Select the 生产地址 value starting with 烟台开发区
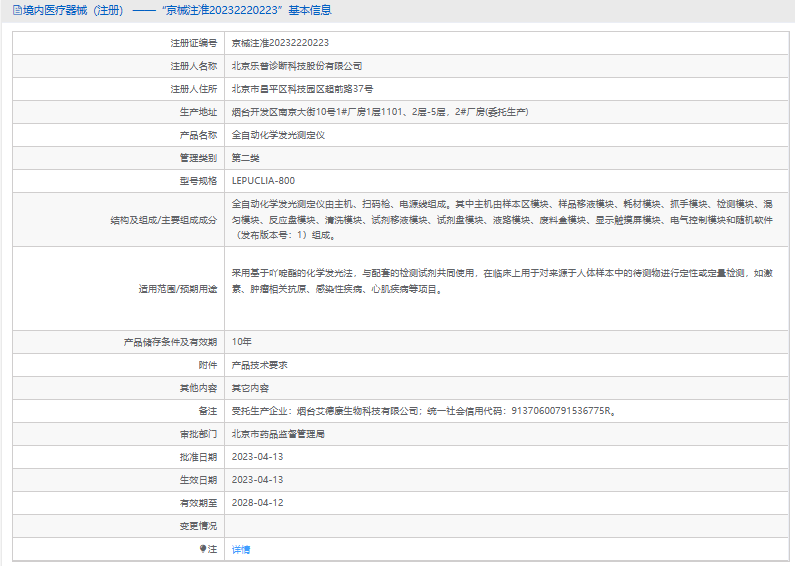This screenshot has width=795, height=566. coord(380,112)
